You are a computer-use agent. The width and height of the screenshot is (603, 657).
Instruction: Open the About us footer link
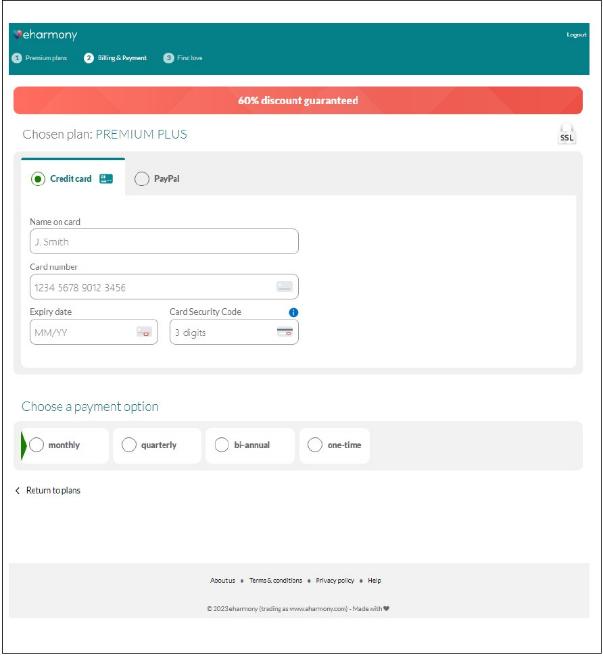223,581
